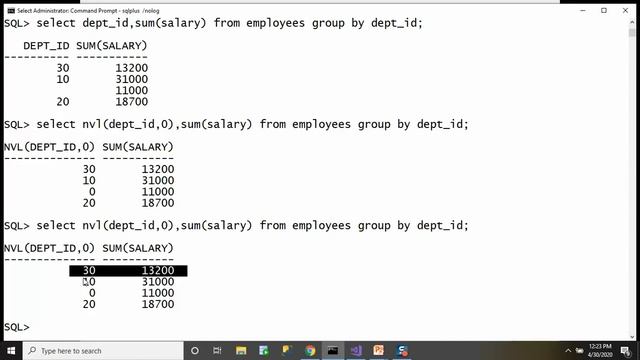Viewport: 640px width, 360px height.
Task: Click the Type here to search box
Action: pyautogui.click(x=103, y=351)
